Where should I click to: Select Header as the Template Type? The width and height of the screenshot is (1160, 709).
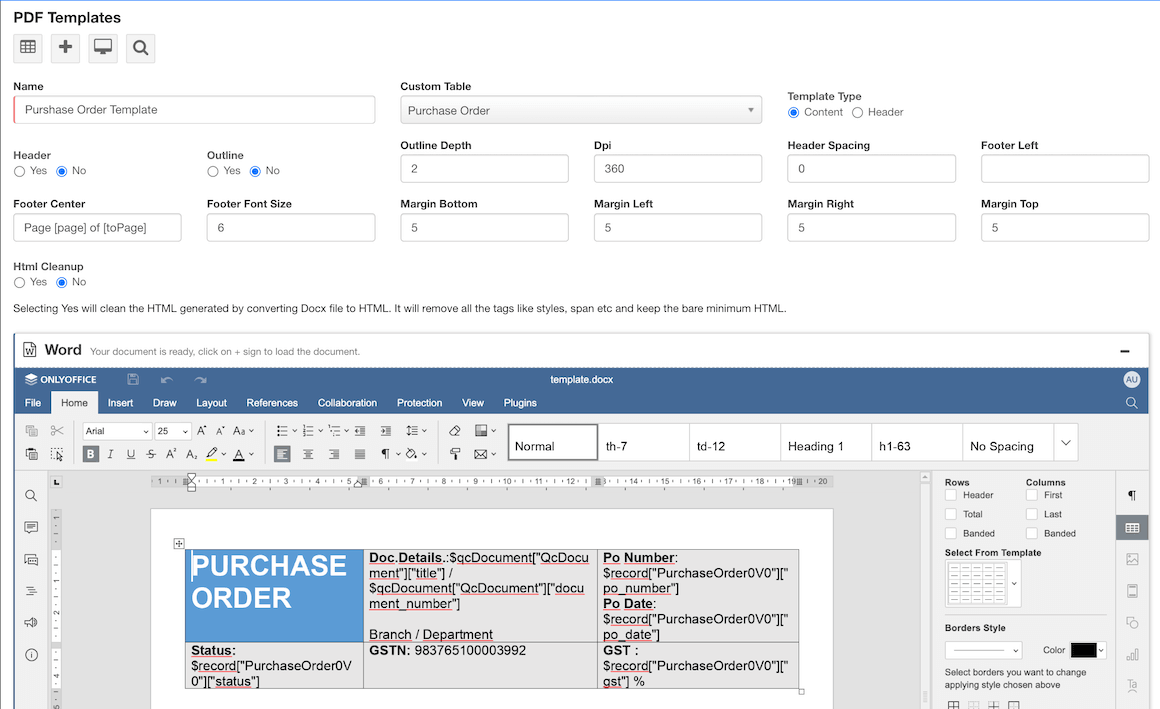coord(857,112)
